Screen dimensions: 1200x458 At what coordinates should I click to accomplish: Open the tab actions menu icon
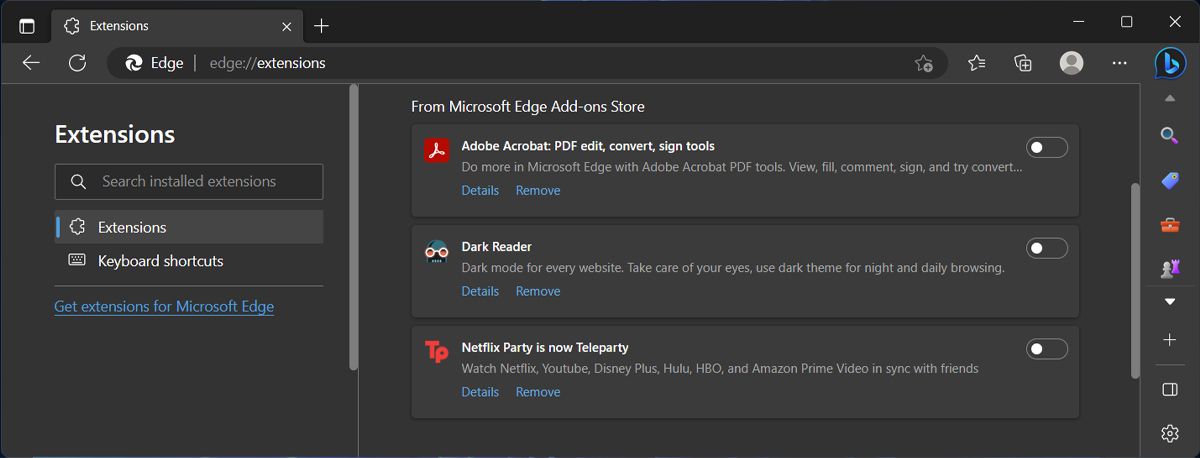click(27, 26)
